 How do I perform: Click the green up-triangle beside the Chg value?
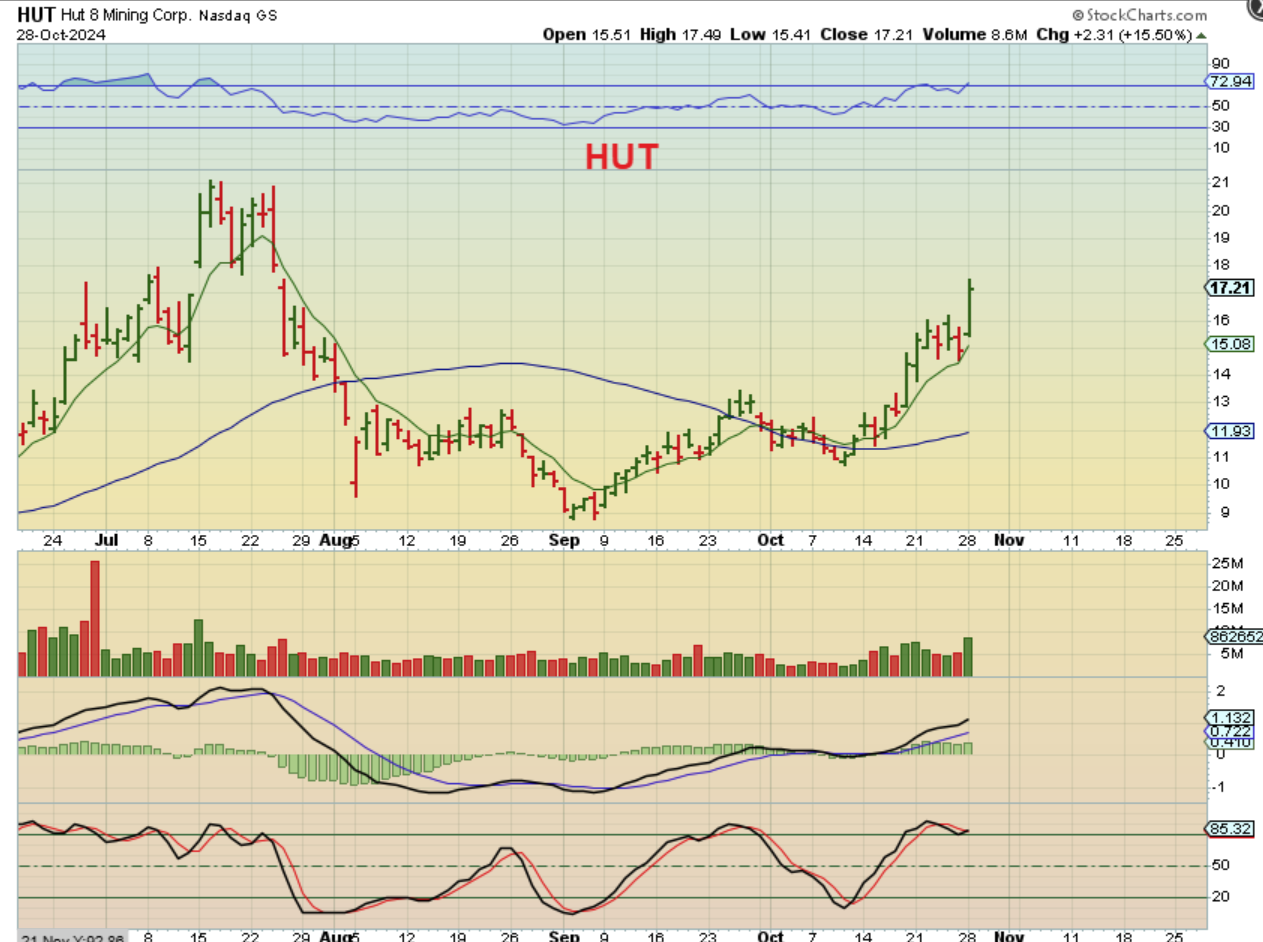click(x=1201, y=35)
